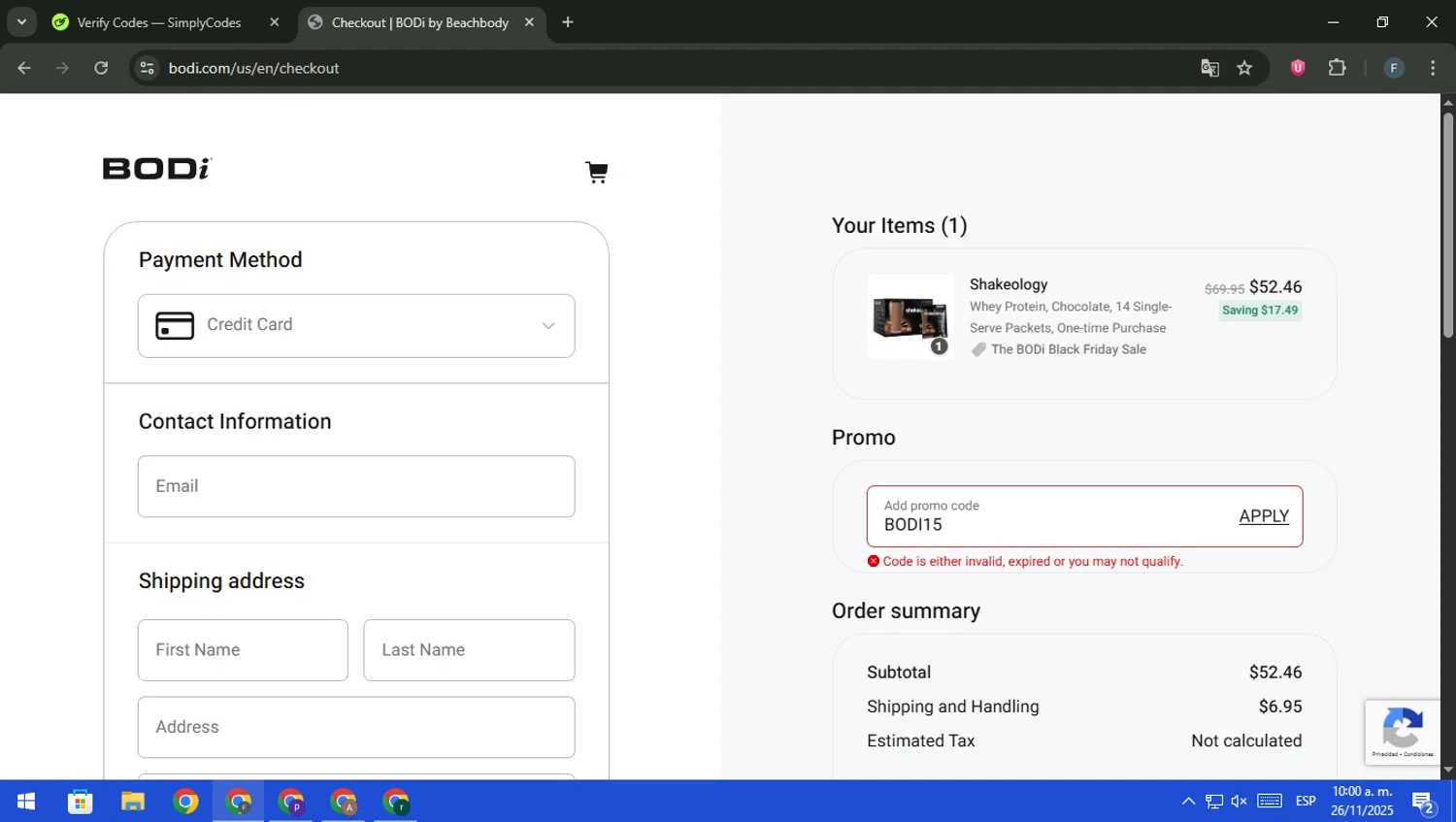Show hidden system tray icons
Viewport: 1456px width, 822px height.
pos(1188,802)
